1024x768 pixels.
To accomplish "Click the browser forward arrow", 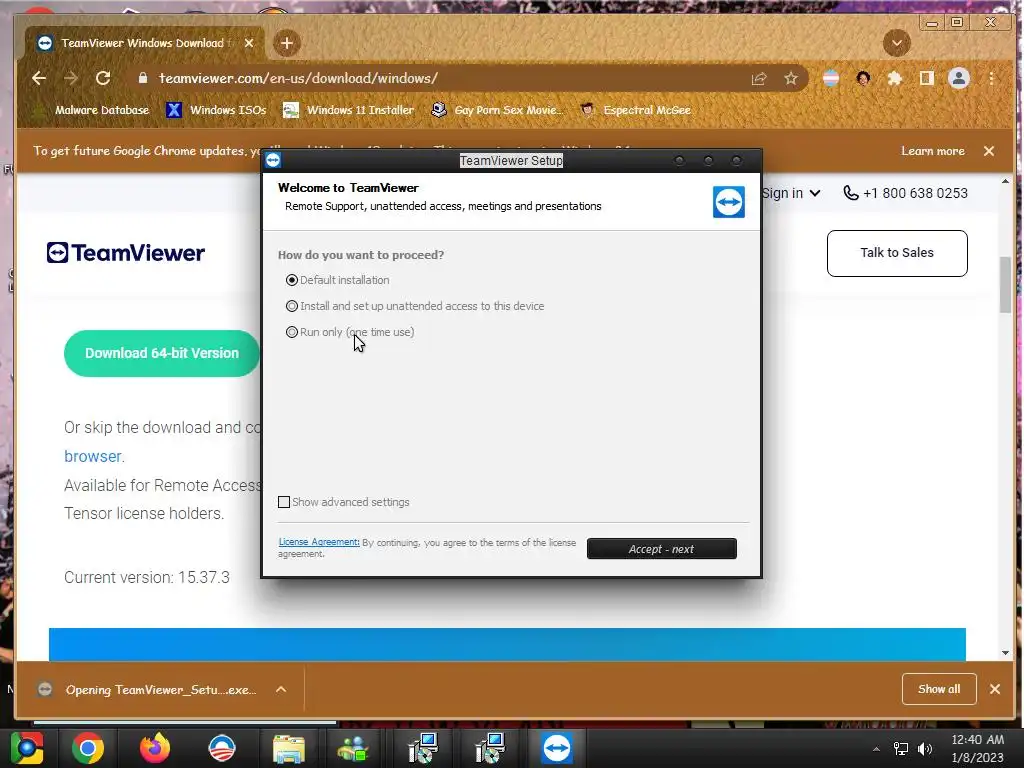I will click(71, 78).
